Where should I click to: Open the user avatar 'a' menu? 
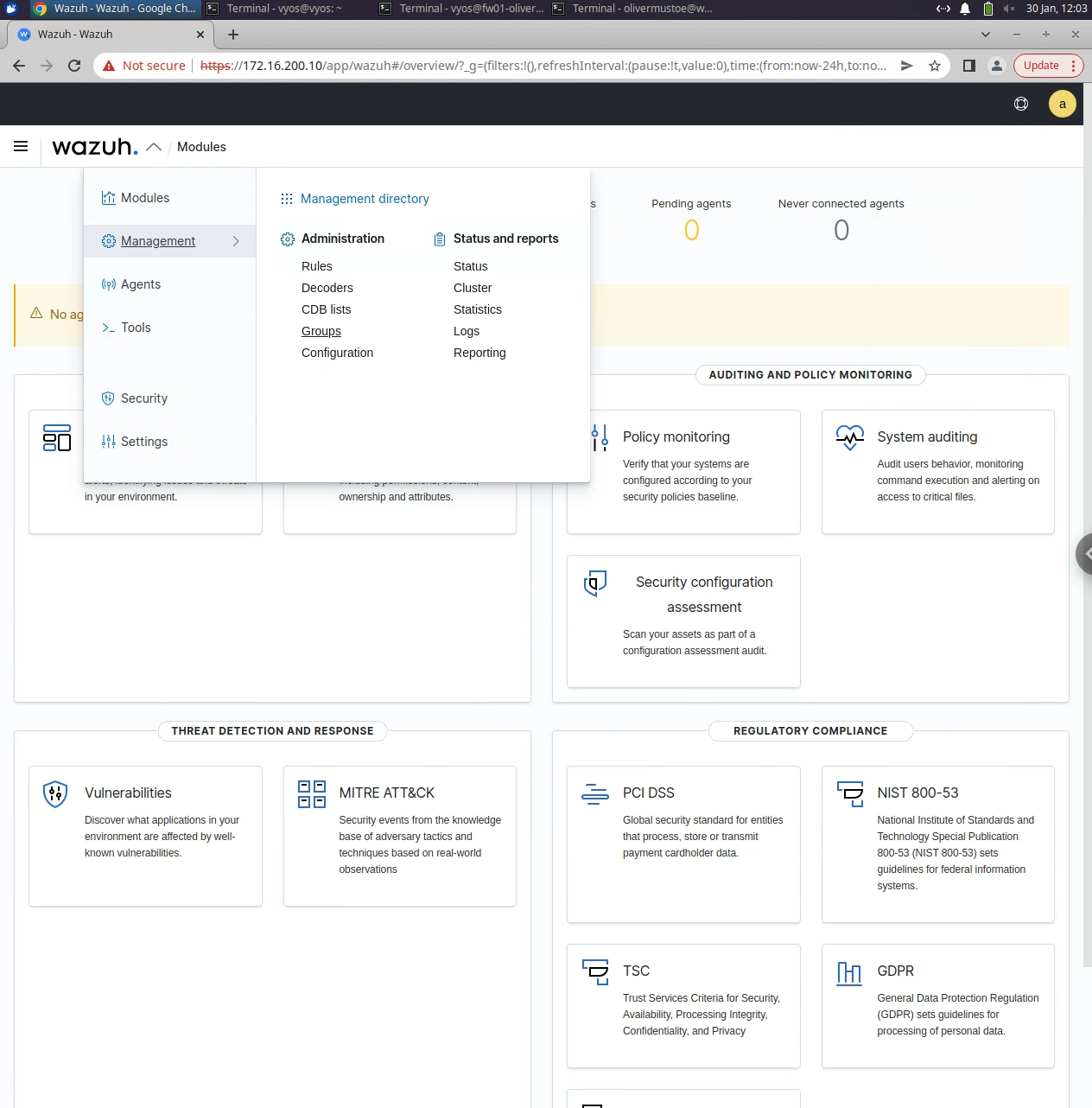pos(1063,104)
